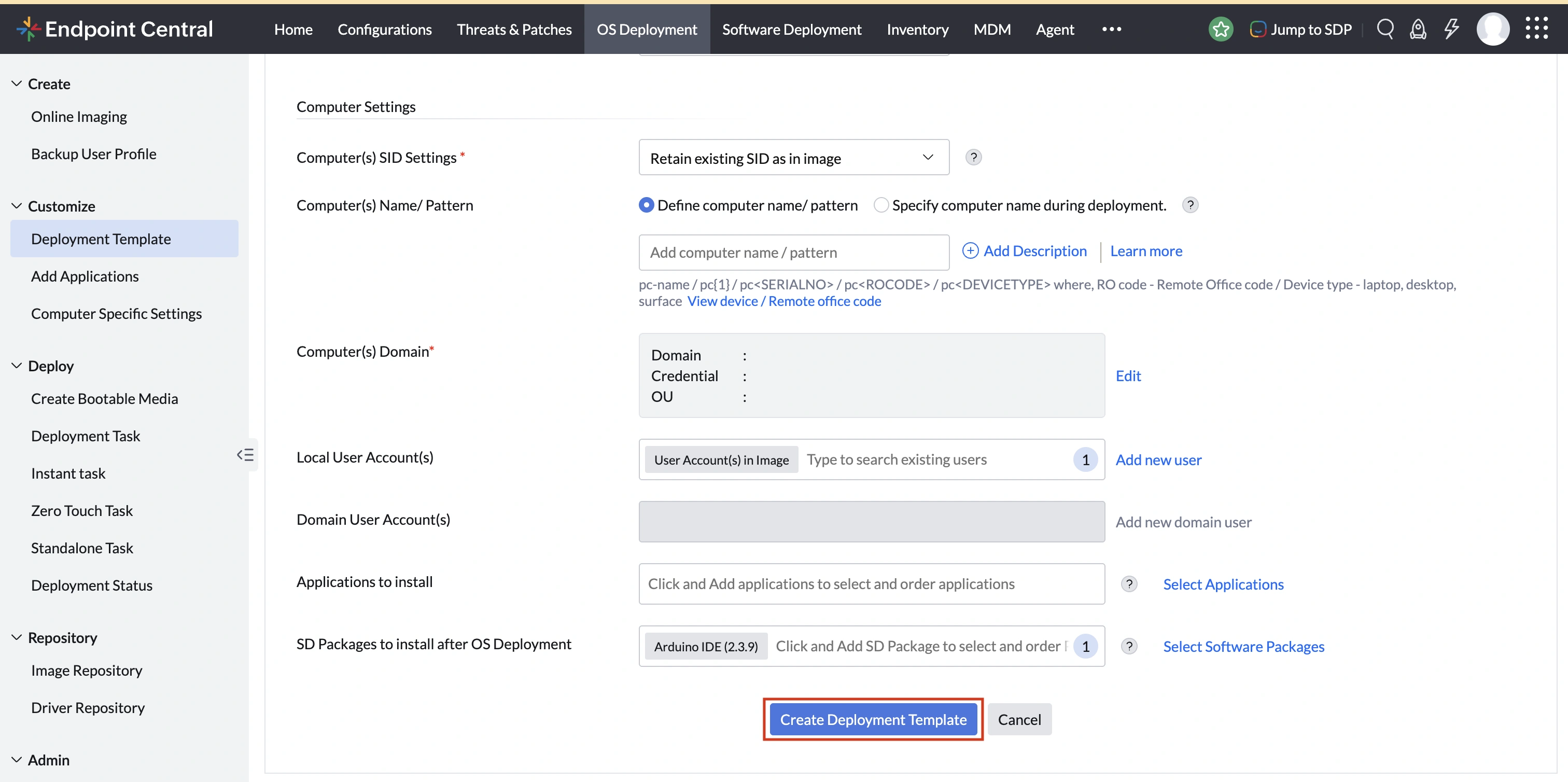Open Add Applications in sidebar
The width and height of the screenshot is (1568, 782).
(85, 276)
